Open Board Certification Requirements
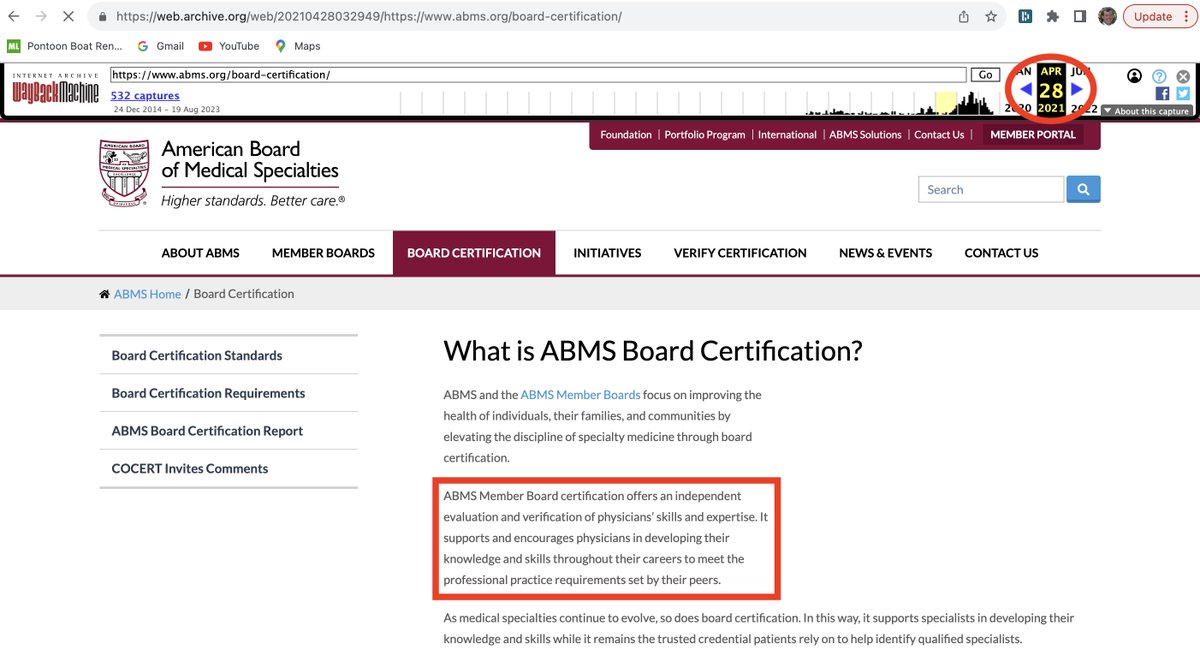 tap(229, 393)
